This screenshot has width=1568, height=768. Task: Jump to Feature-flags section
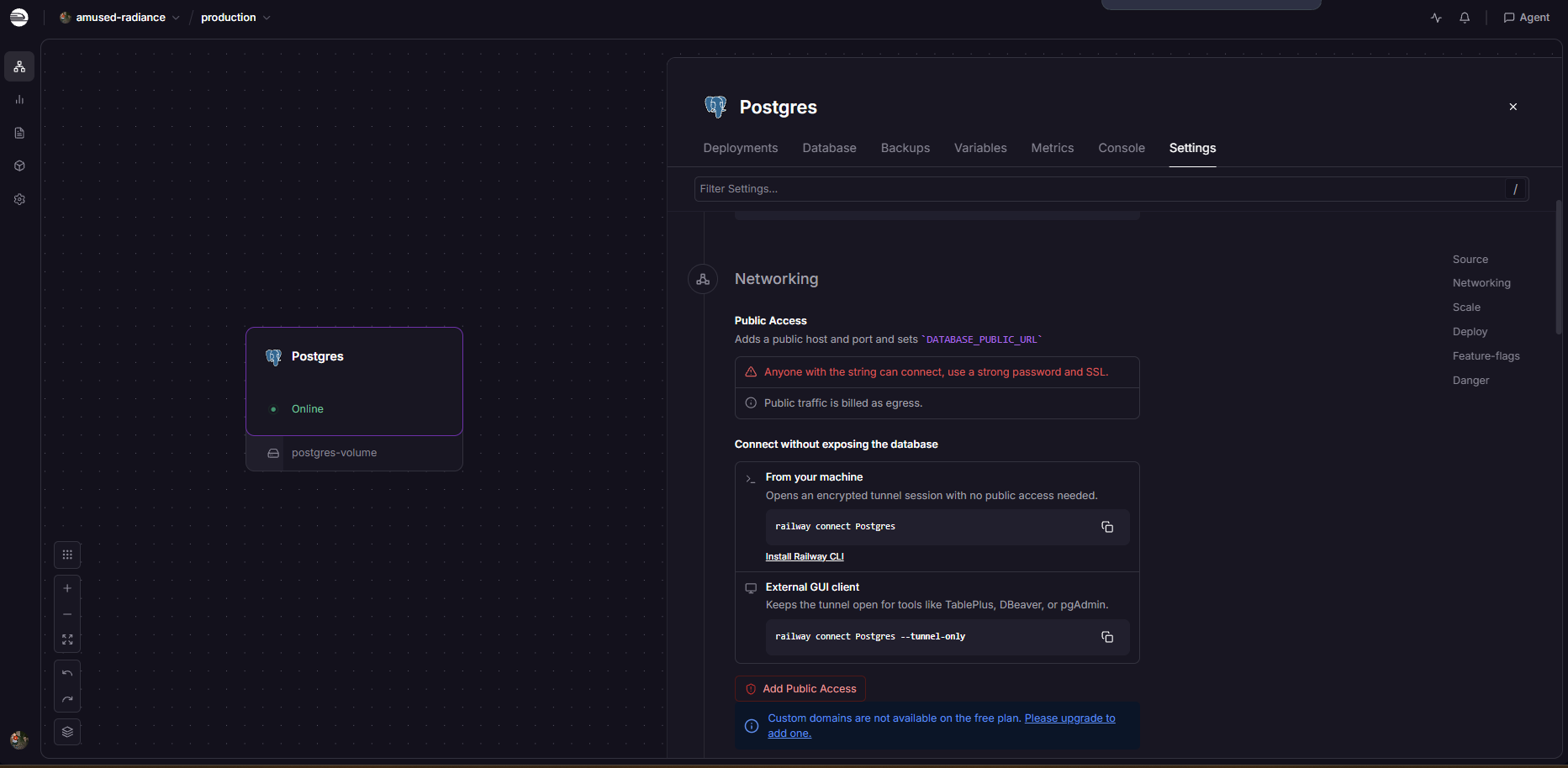[x=1486, y=356]
